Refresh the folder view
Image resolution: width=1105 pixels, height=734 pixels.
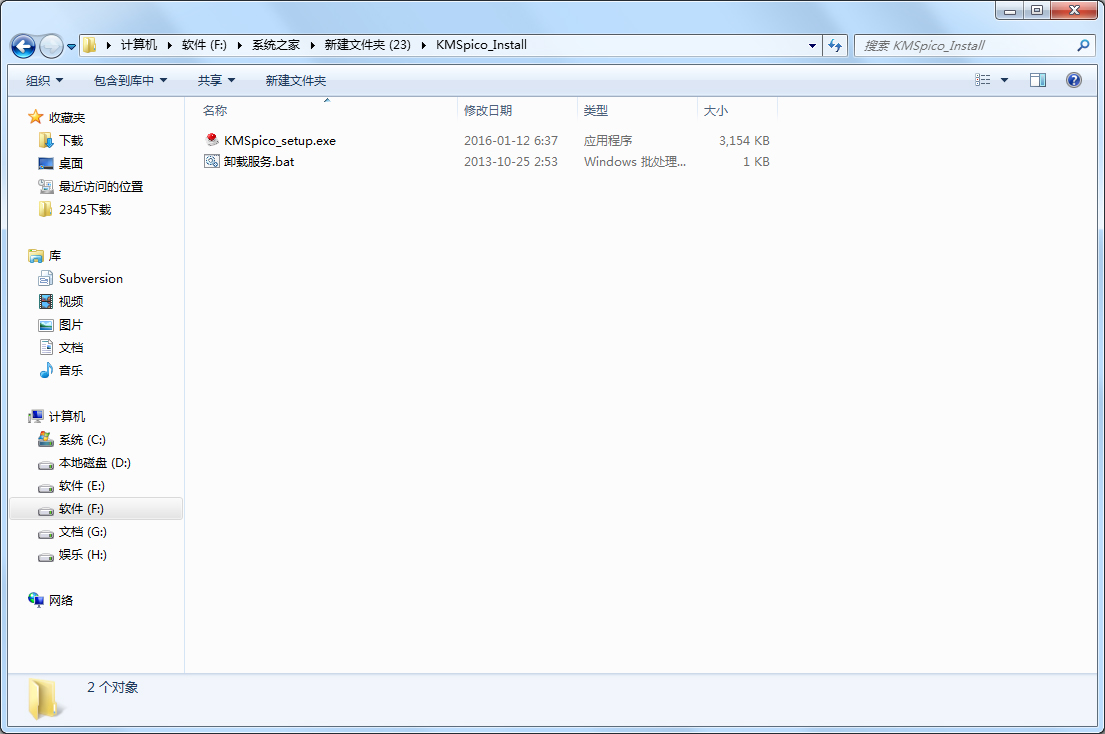pyautogui.click(x=835, y=46)
